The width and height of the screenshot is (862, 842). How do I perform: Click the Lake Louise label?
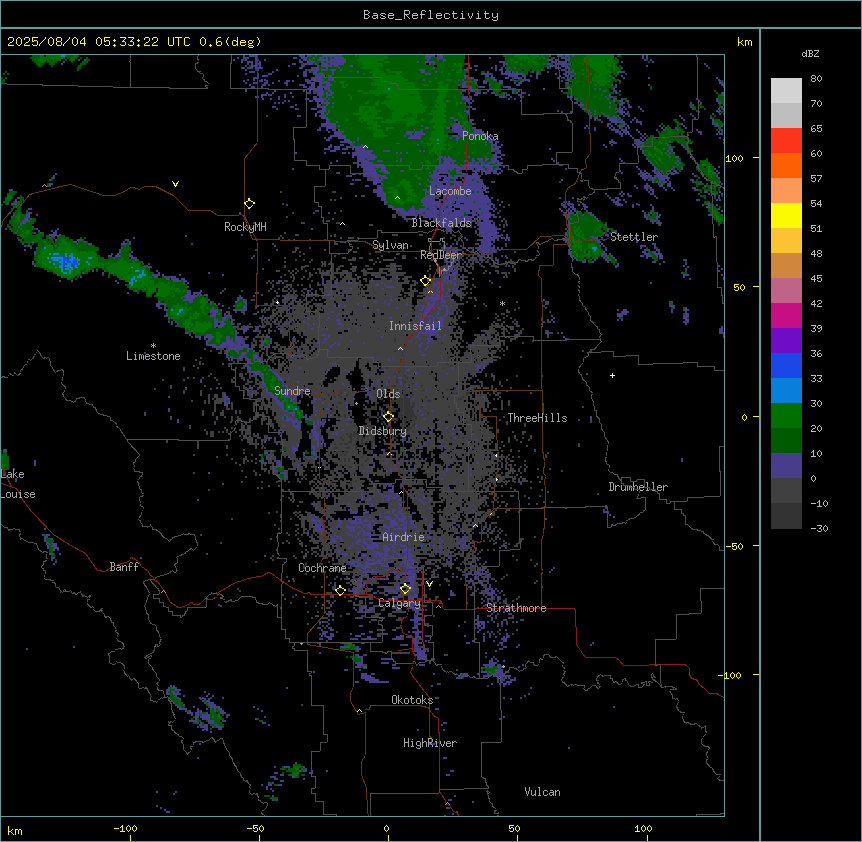tap(18, 484)
